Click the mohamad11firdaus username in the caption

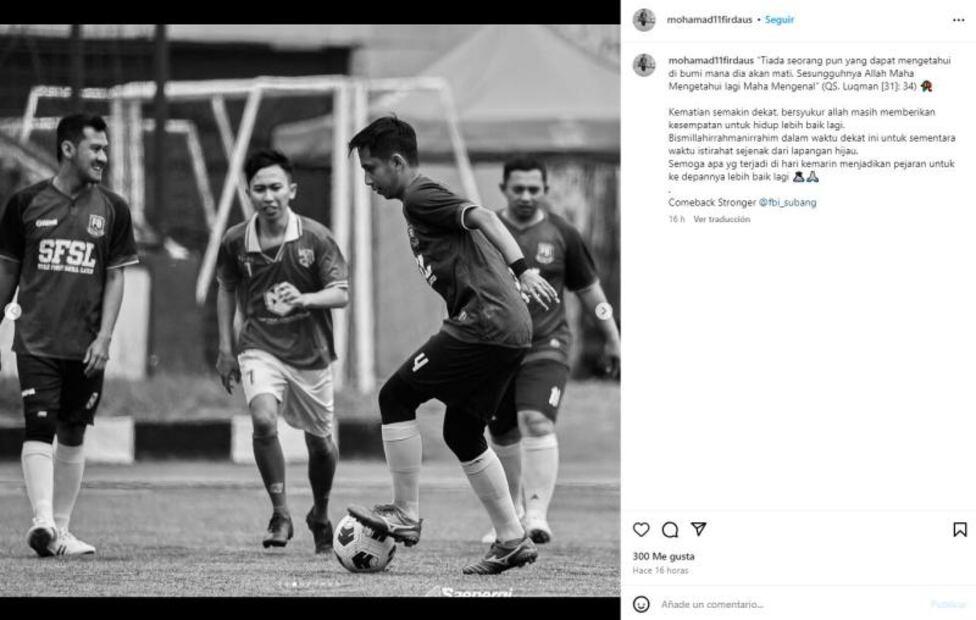coord(711,60)
